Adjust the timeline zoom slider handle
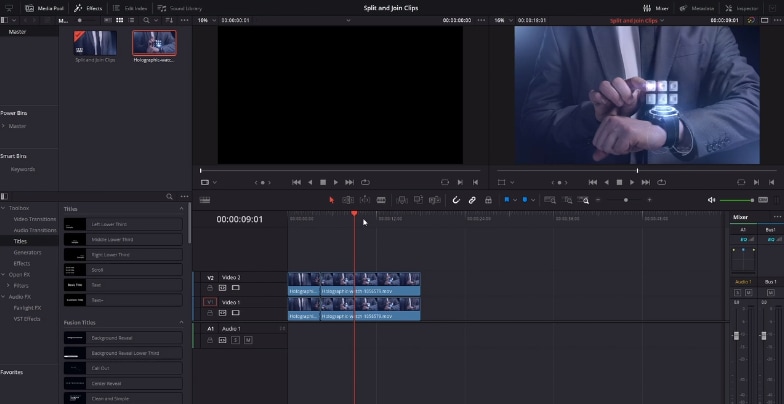 [626, 200]
